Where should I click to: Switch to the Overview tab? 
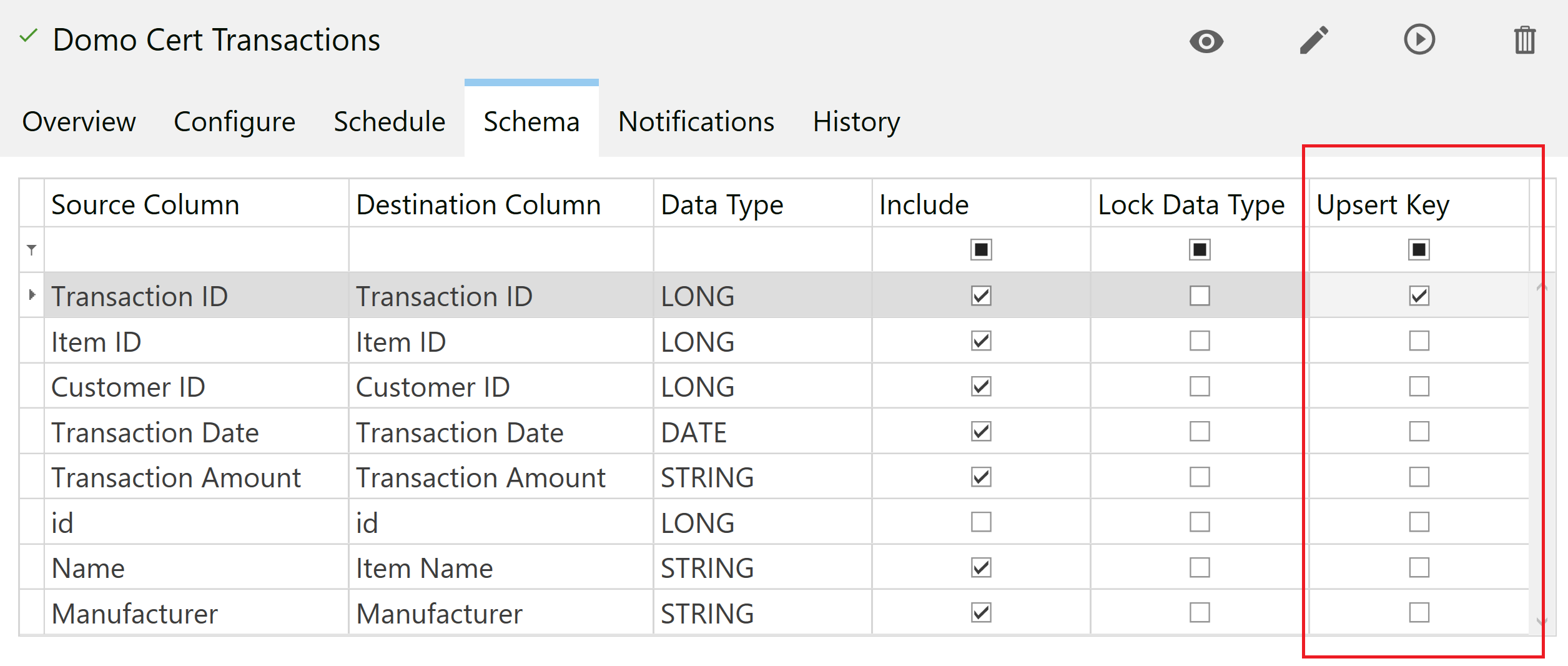click(x=79, y=122)
